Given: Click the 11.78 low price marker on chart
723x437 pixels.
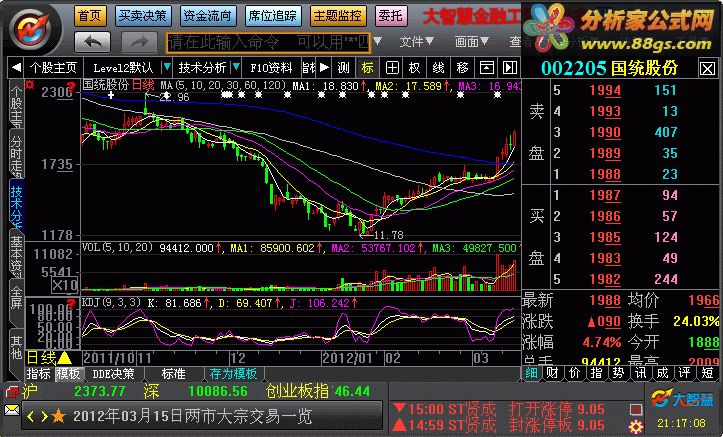Looking at the screenshot, I should 389,235.
